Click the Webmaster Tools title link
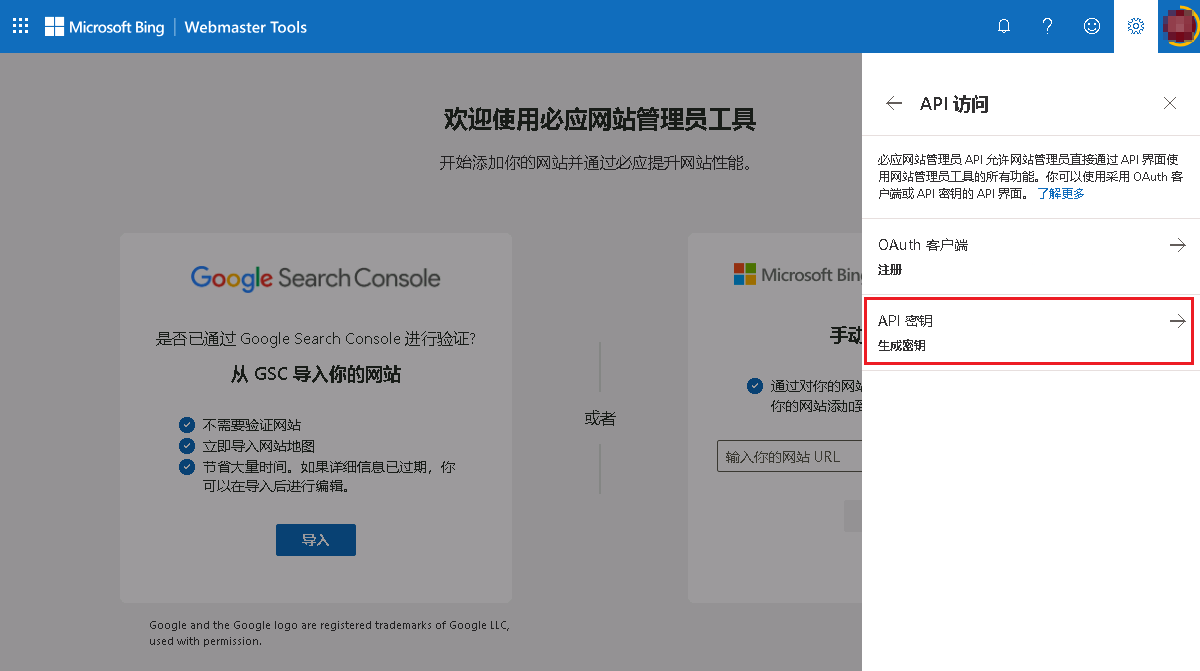This screenshot has height=671, width=1200. coord(246,27)
